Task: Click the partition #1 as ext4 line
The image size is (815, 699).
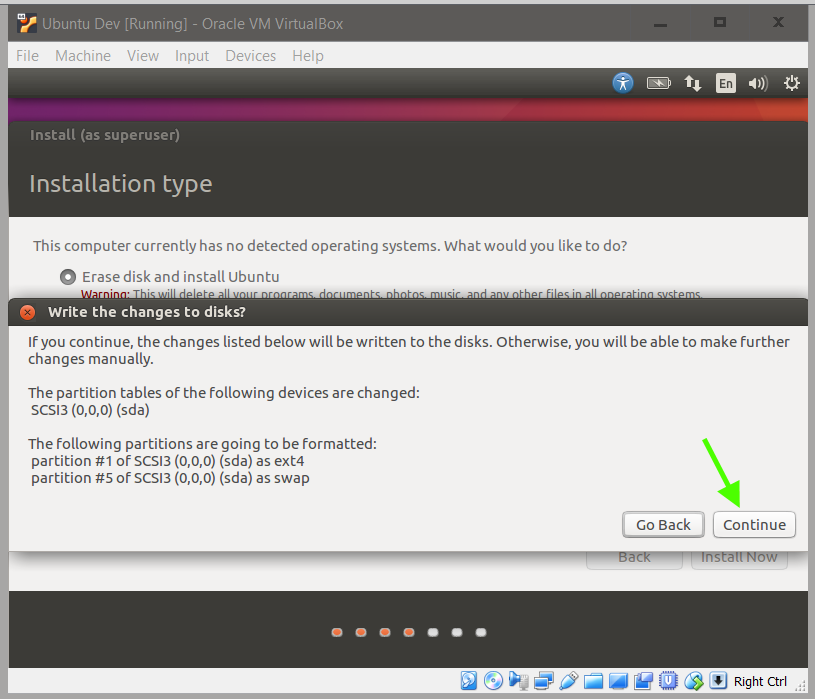Action: [x=167, y=461]
